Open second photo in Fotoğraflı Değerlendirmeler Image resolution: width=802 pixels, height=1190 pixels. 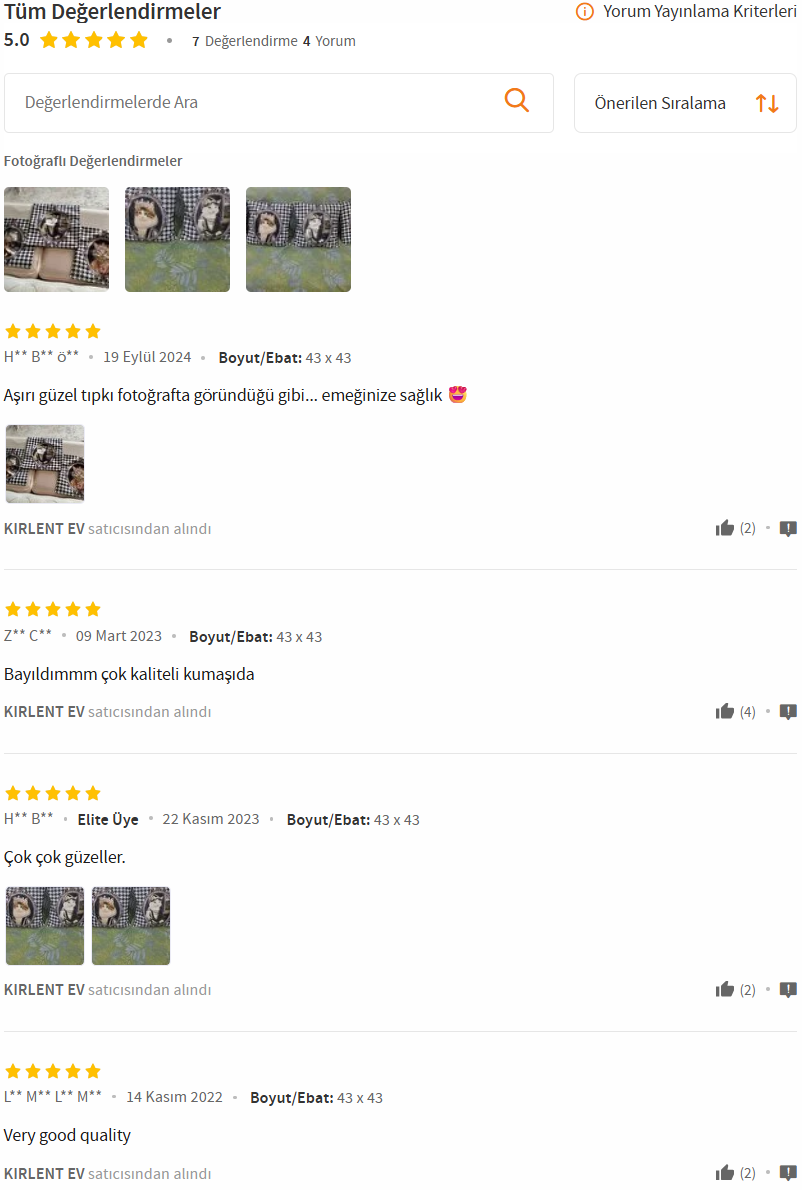[x=178, y=239]
